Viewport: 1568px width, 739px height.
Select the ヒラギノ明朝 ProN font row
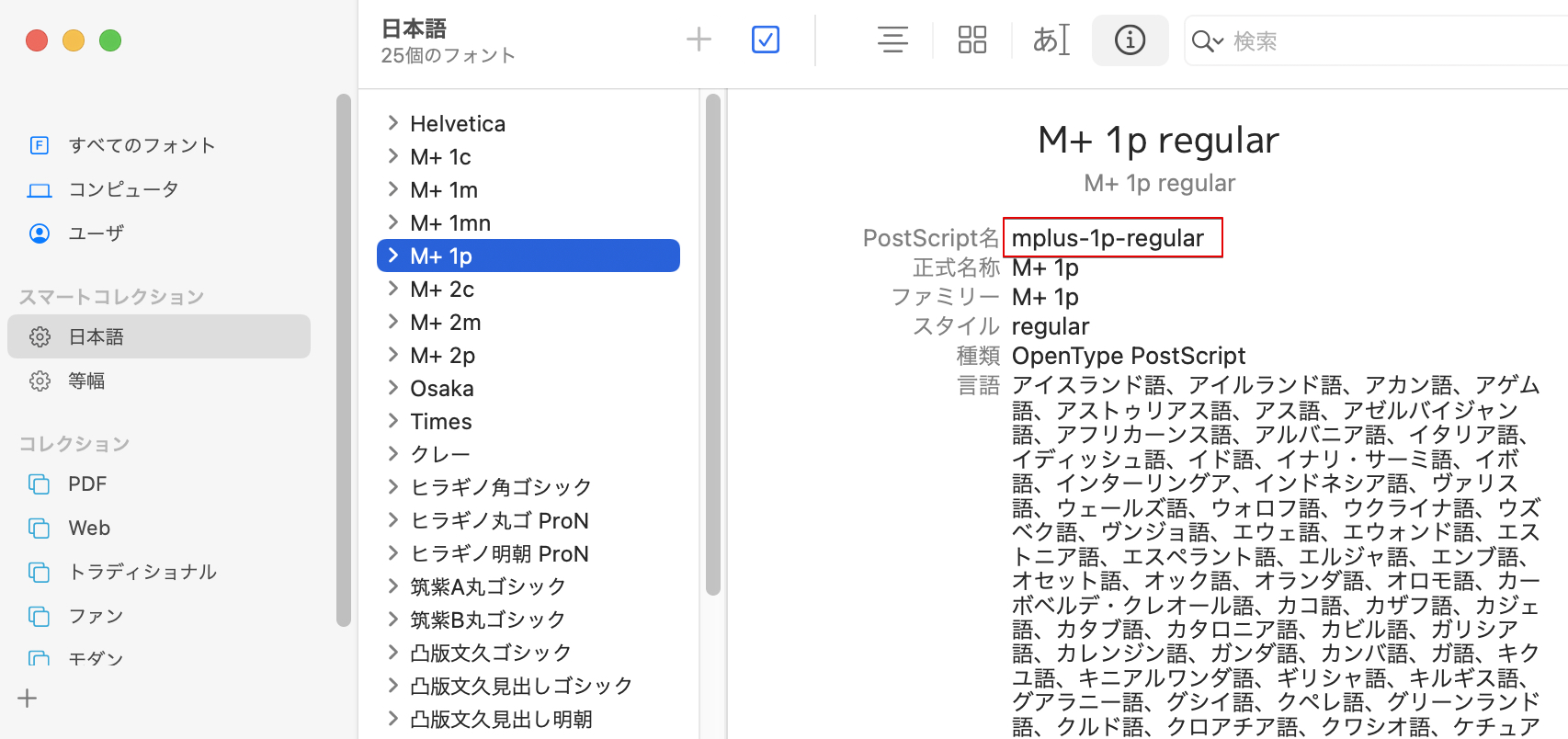[528, 553]
